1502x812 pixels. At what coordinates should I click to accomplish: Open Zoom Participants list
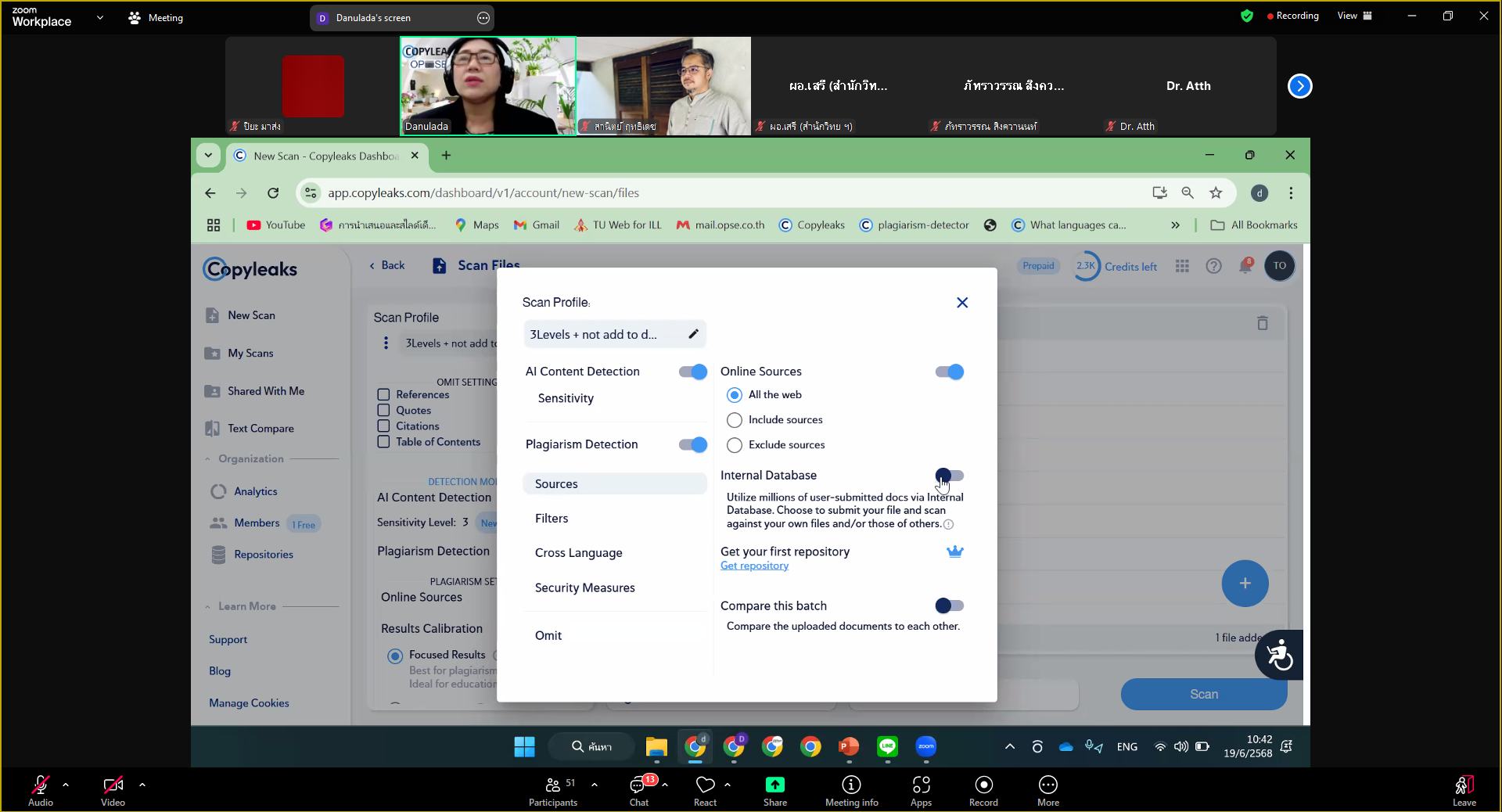(553, 790)
